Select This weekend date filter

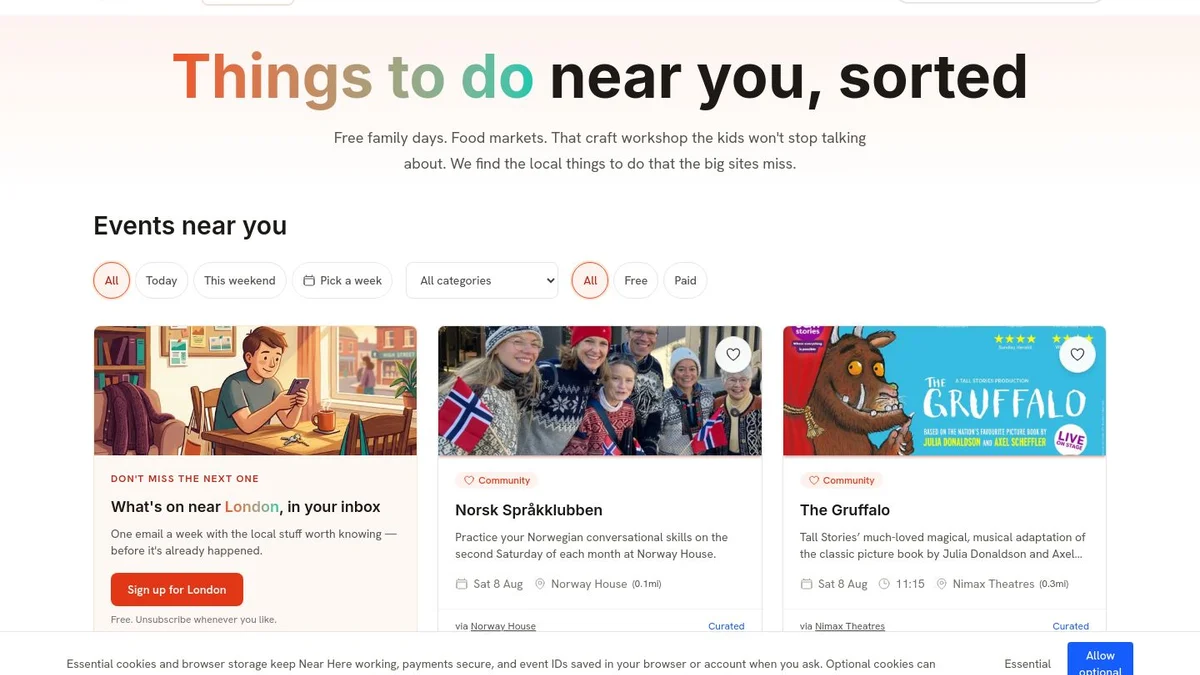pos(240,281)
